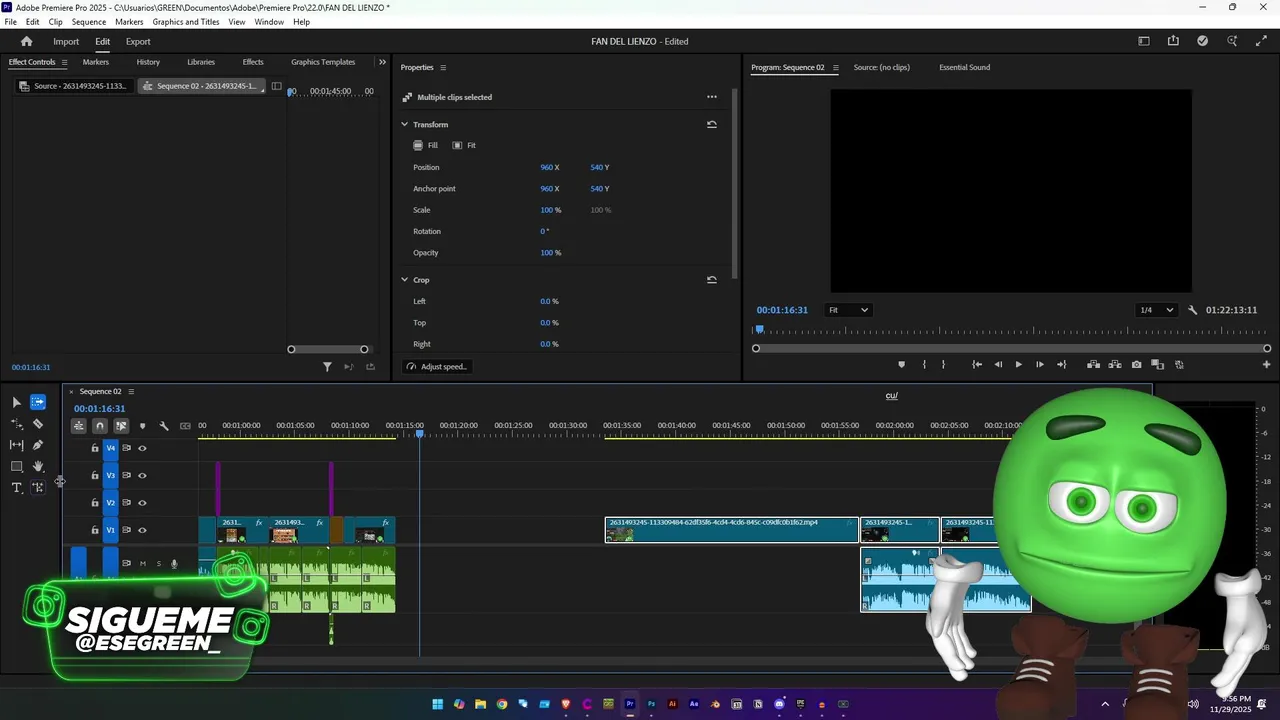Select the Ripple Edit tool
1280x720 pixels.
[x=16, y=424]
